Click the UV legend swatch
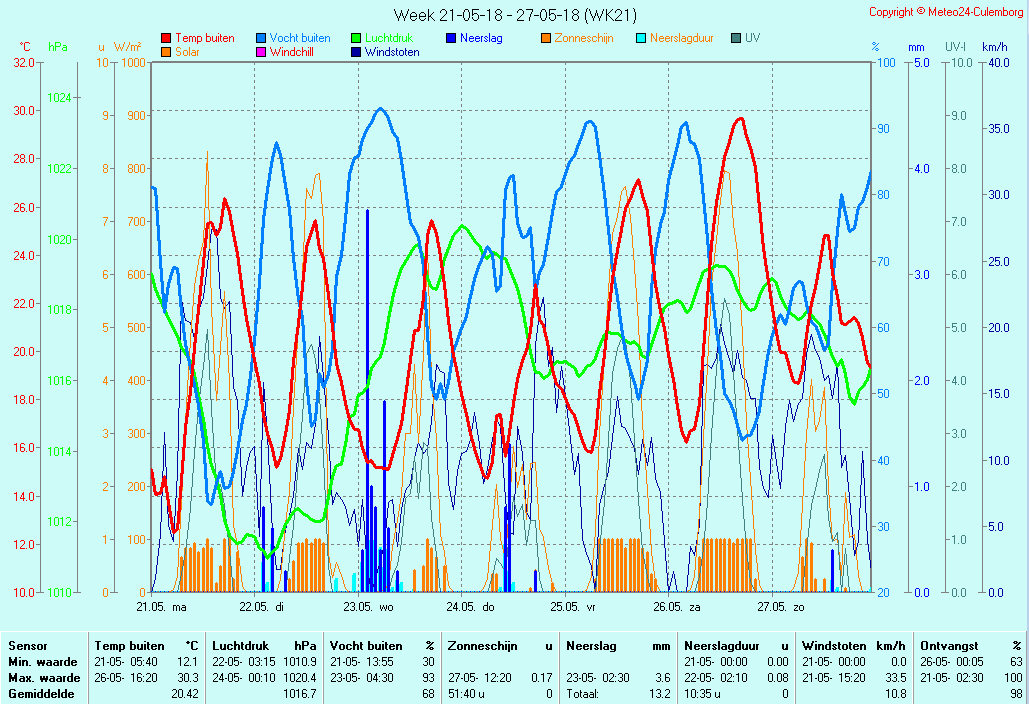This screenshot has width=1029, height=704. 736,38
